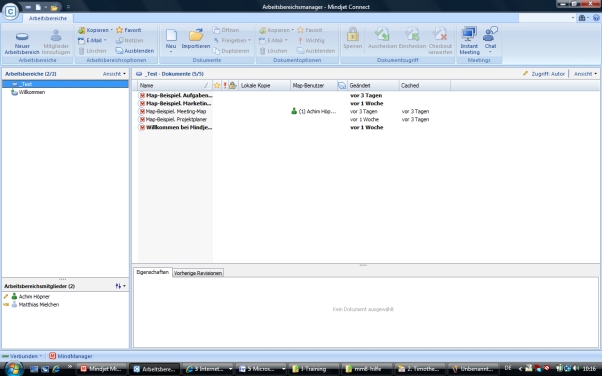Select member Matthias Melchen
Image resolution: width=602 pixels, height=376 pixels.
point(39,305)
